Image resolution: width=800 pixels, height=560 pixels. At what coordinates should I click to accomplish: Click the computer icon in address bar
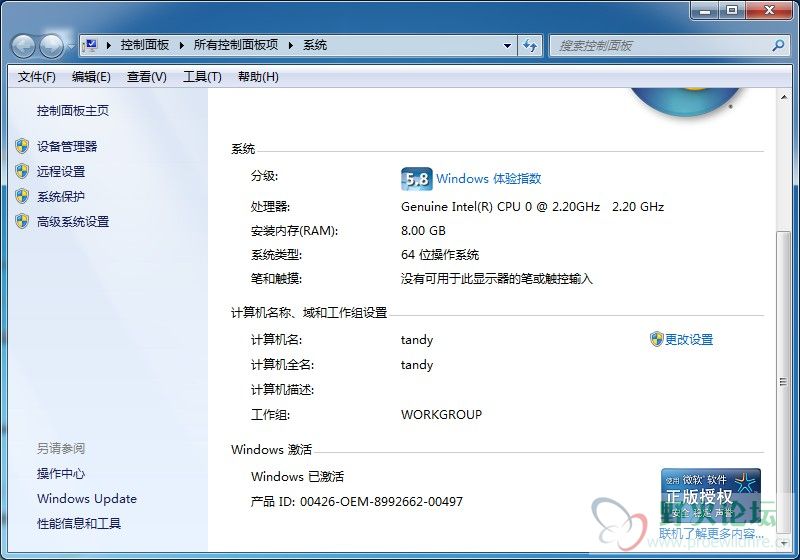pyautogui.click(x=92, y=45)
